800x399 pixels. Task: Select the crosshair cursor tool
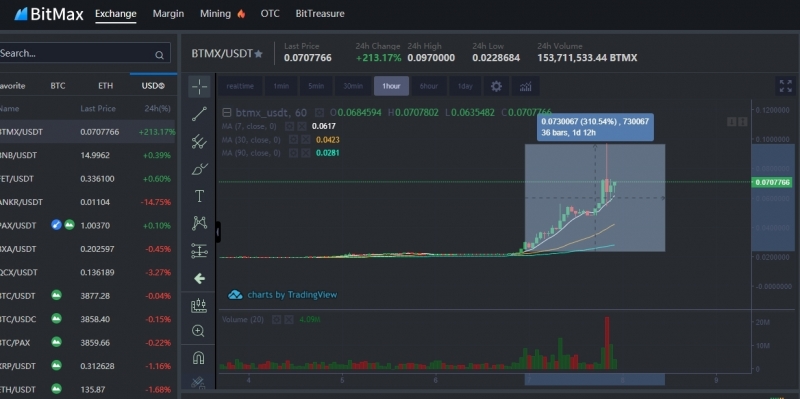(199, 87)
